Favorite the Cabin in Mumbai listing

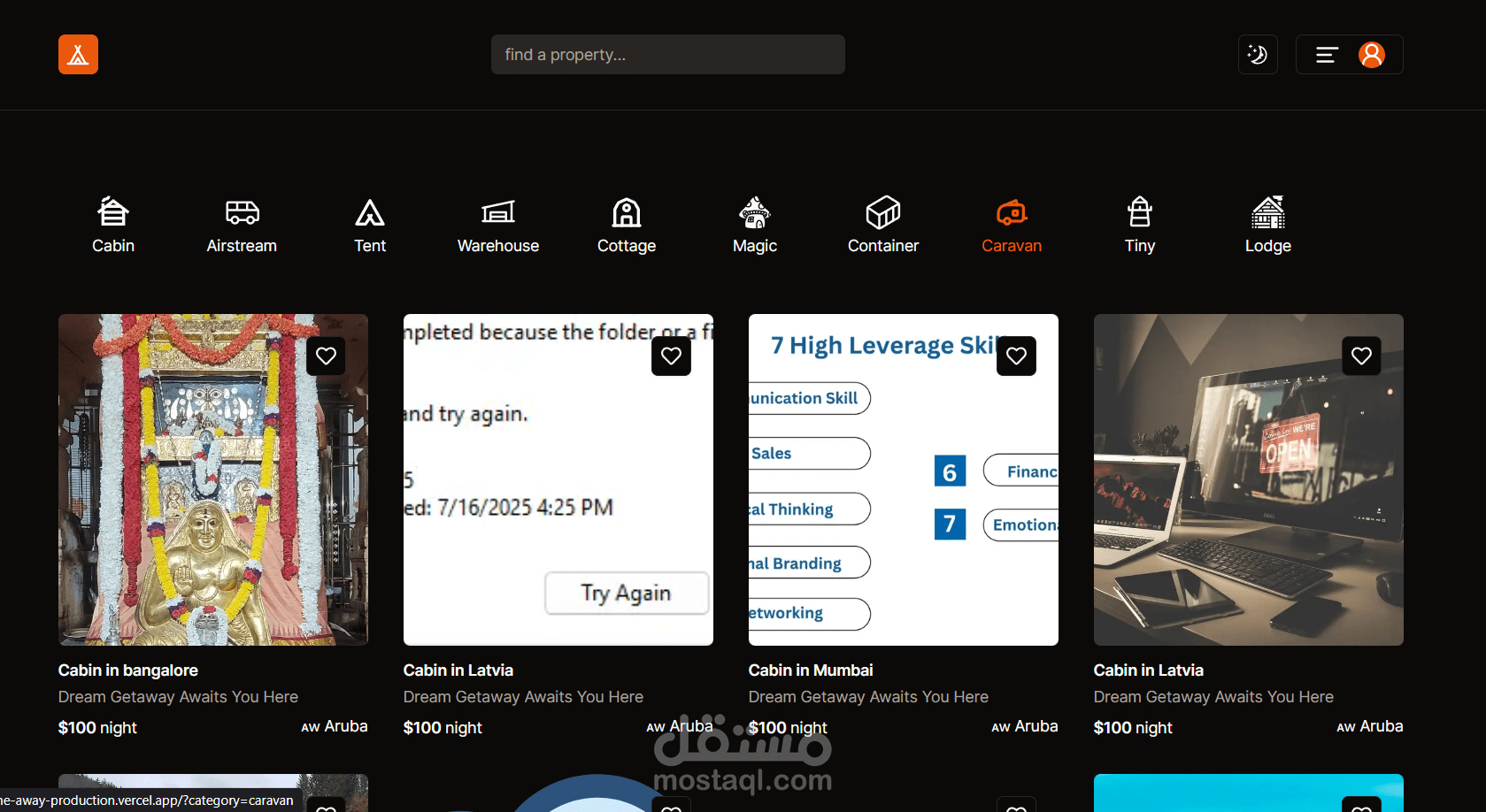click(x=1016, y=356)
